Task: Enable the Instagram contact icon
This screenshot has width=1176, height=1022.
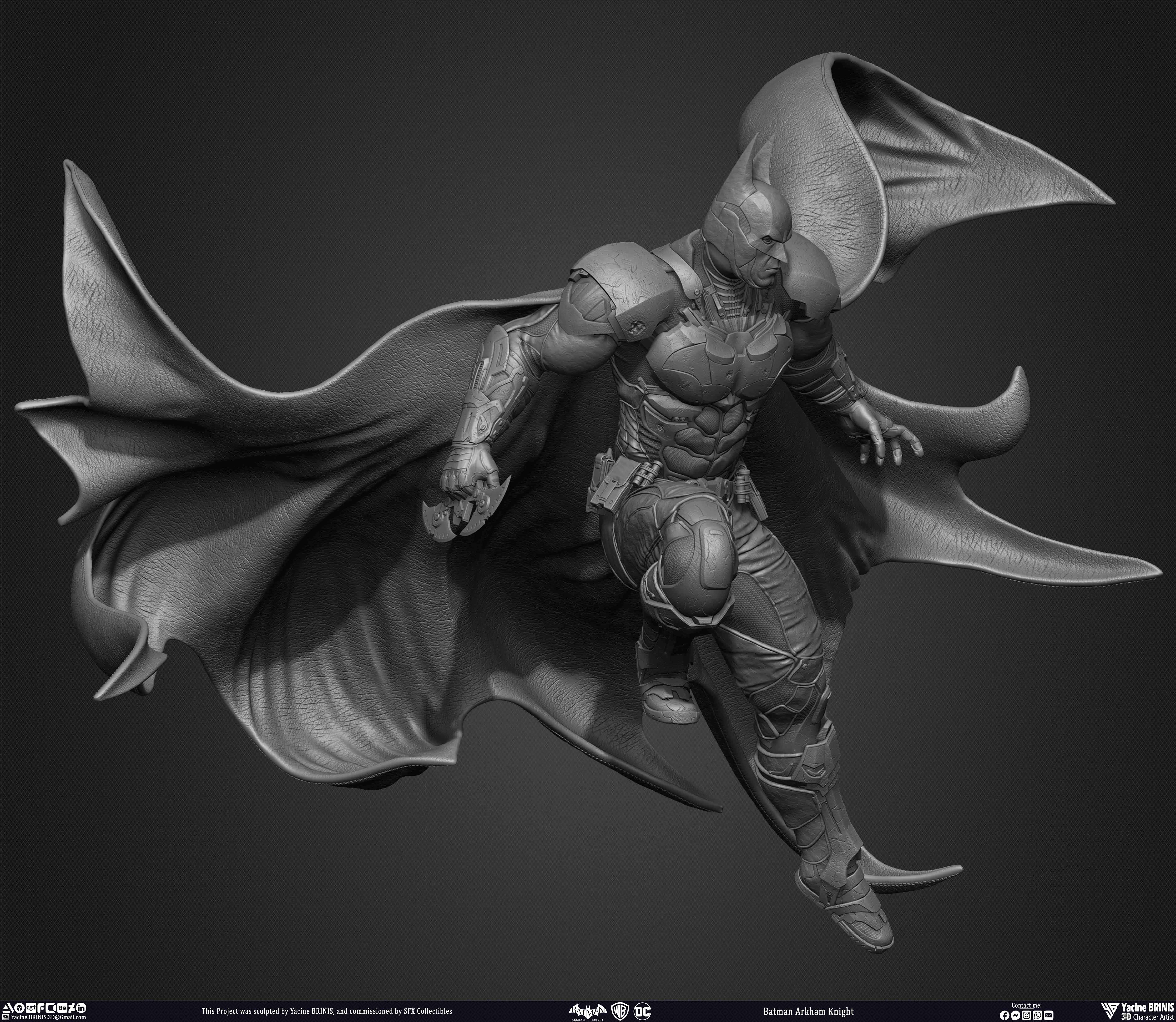Action: [x=1027, y=1015]
